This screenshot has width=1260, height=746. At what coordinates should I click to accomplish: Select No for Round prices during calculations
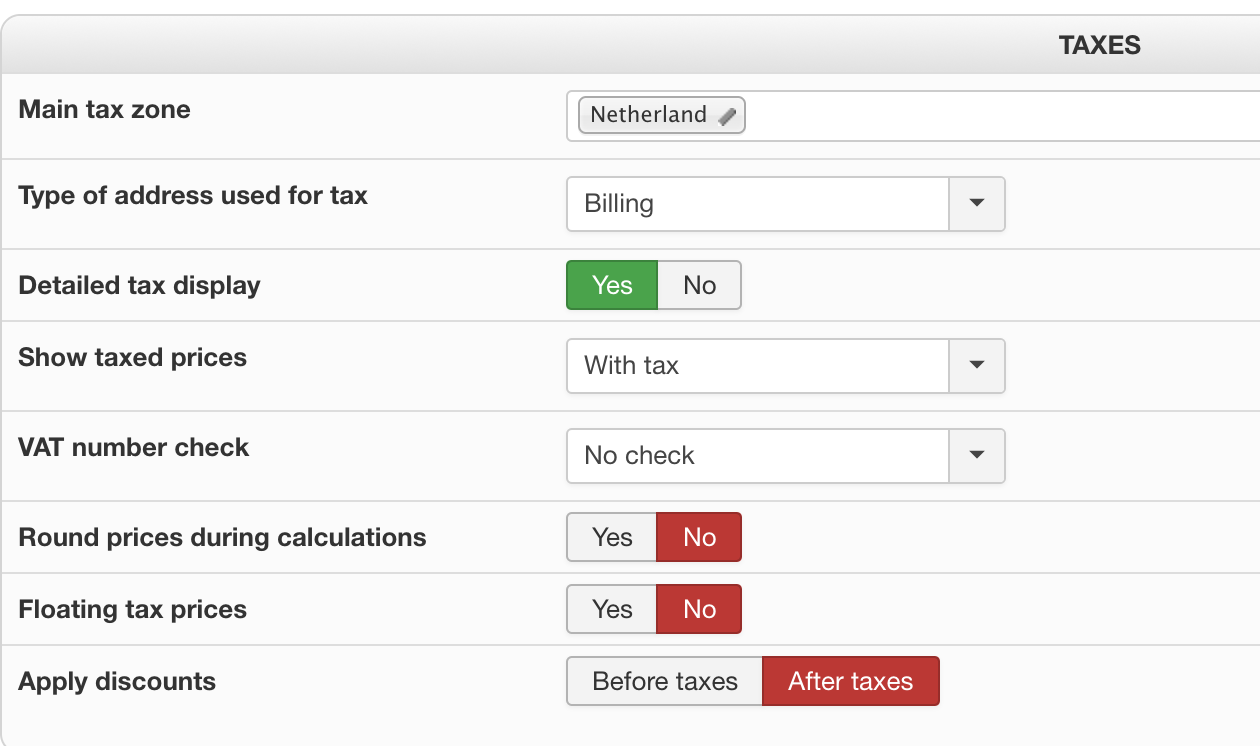click(699, 538)
